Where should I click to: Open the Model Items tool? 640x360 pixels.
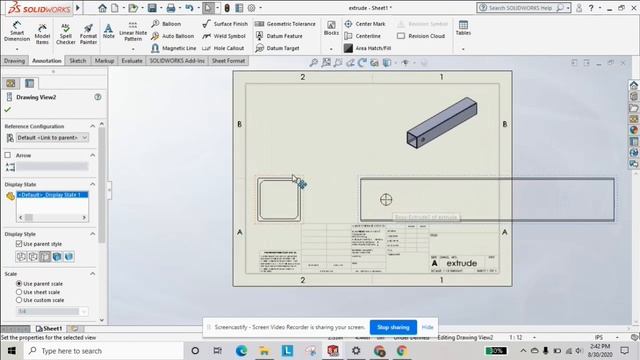pyautogui.click(x=42, y=33)
